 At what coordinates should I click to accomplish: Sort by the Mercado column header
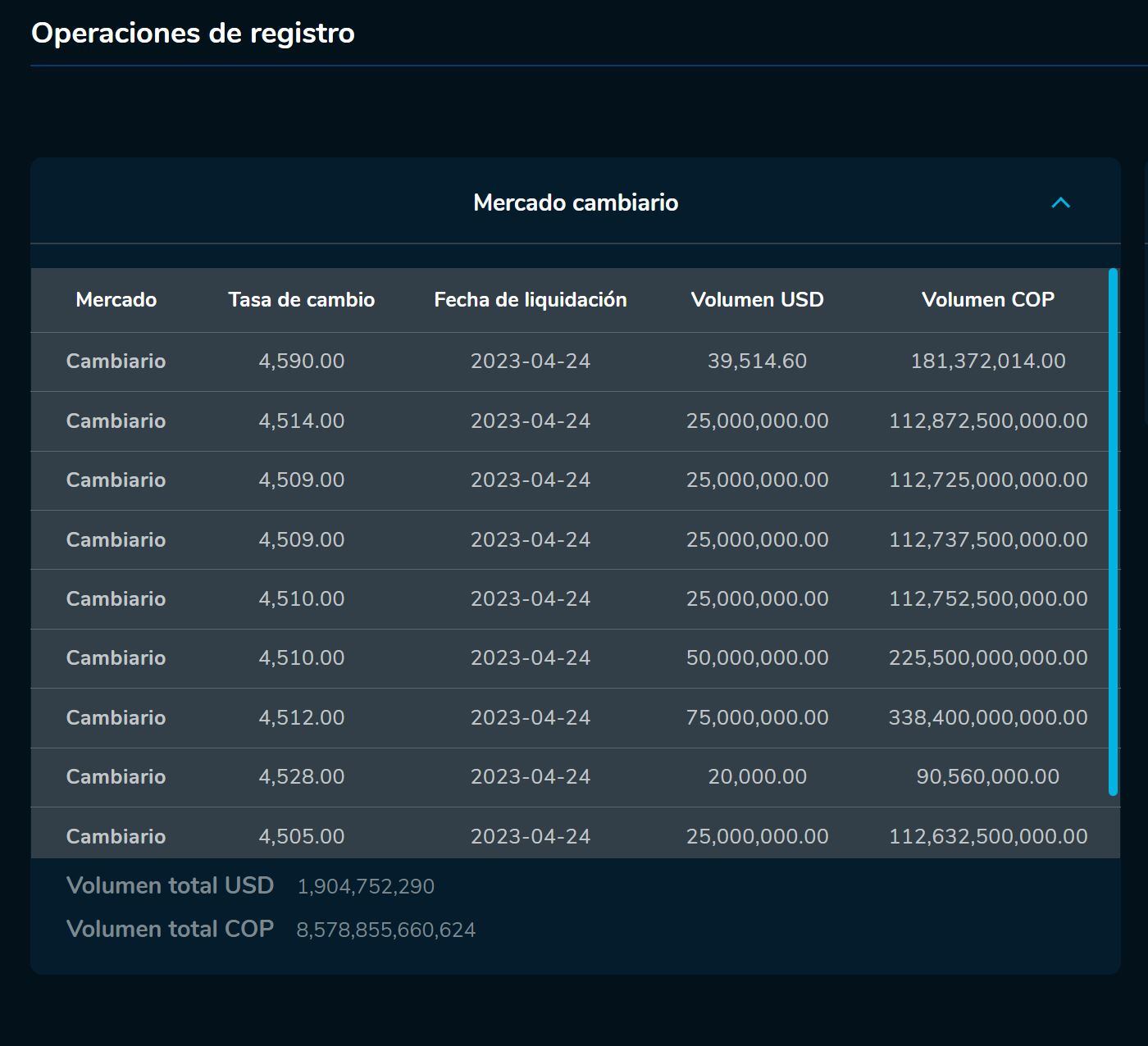[116, 300]
